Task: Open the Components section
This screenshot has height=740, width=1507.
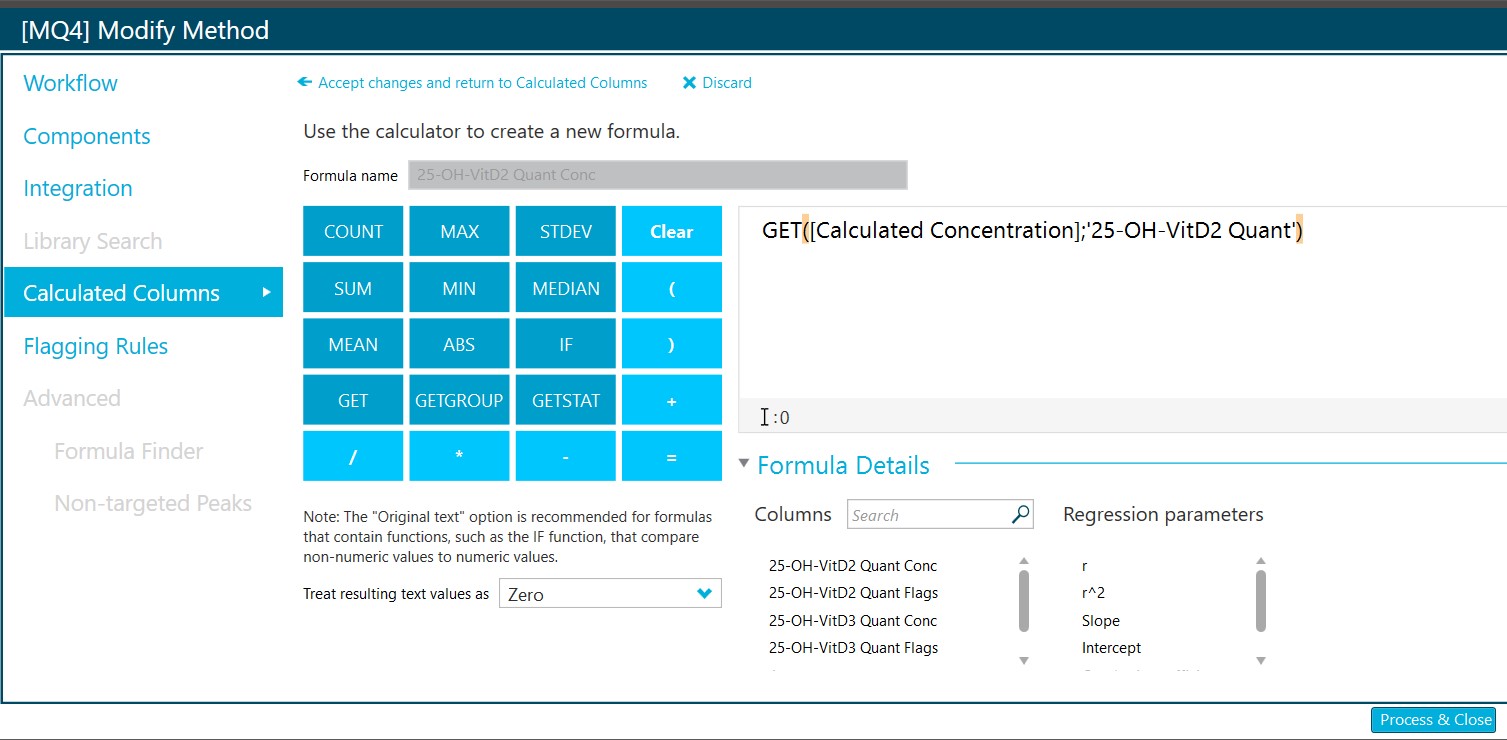Action: (87, 136)
